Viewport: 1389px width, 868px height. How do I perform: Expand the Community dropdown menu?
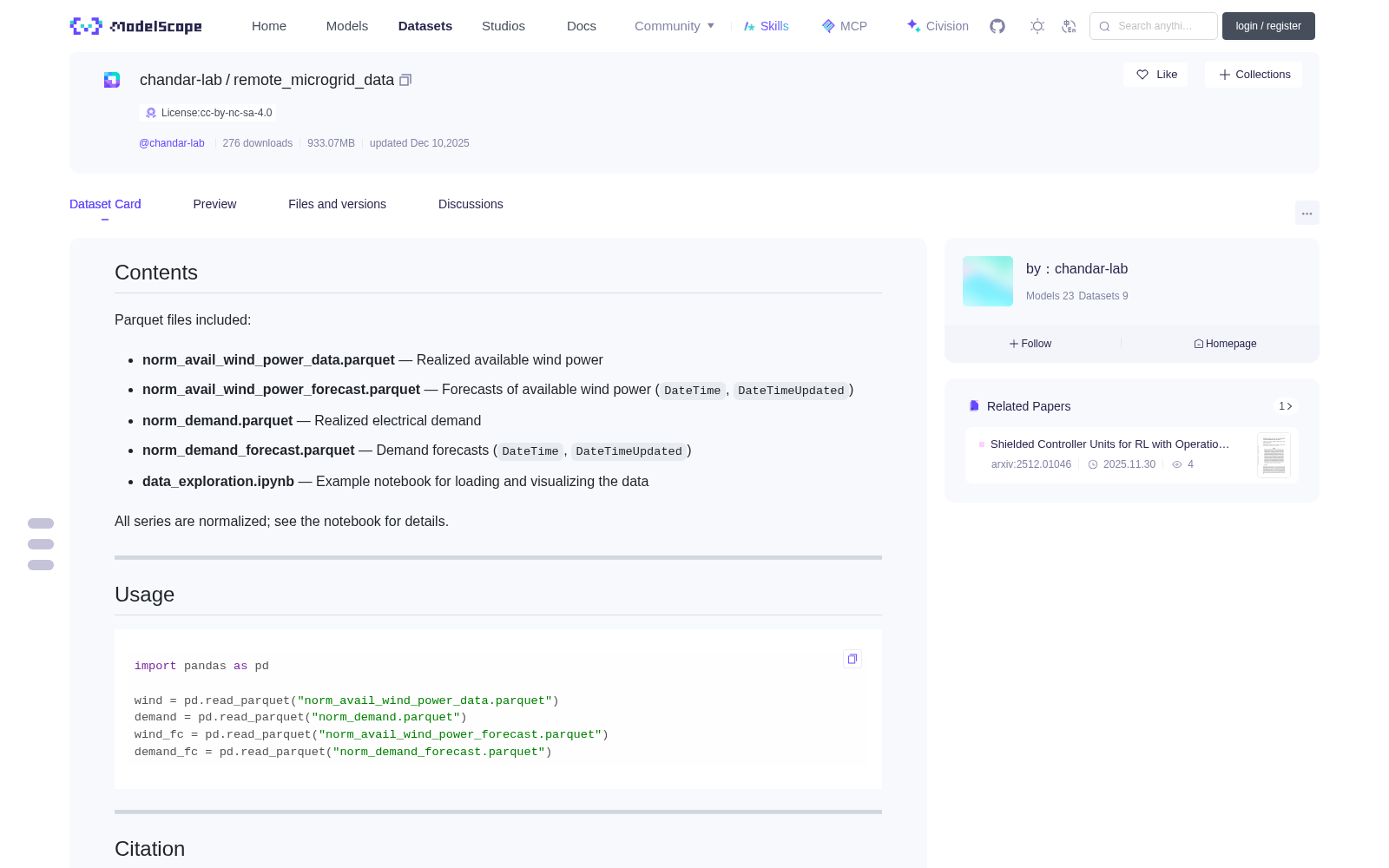tap(675, 26)
